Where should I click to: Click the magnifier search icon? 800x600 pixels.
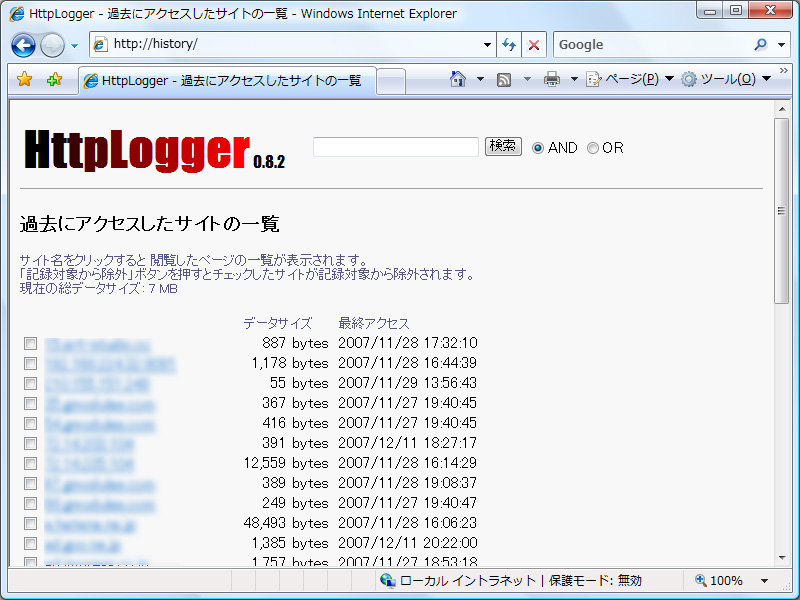tap(760, 45)
